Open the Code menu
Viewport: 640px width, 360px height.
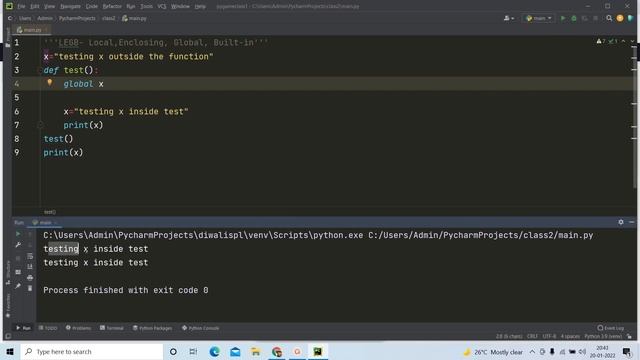click(92, 7)
